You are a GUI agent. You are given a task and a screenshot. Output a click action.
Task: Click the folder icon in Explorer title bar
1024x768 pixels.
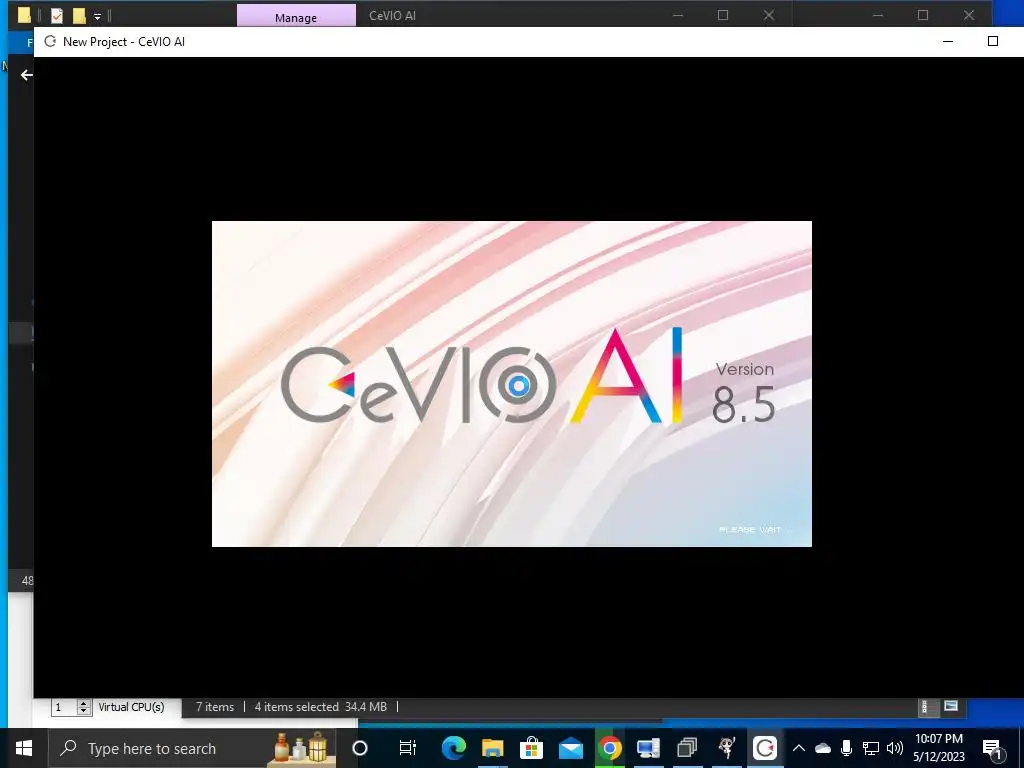(24, 15)
